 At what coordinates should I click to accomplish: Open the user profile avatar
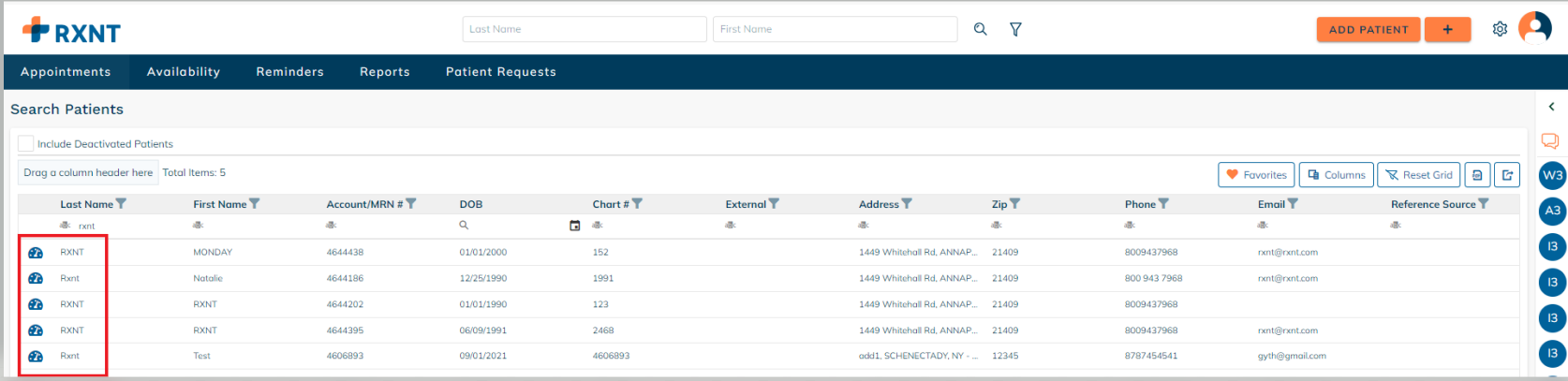click(1535, 28)
